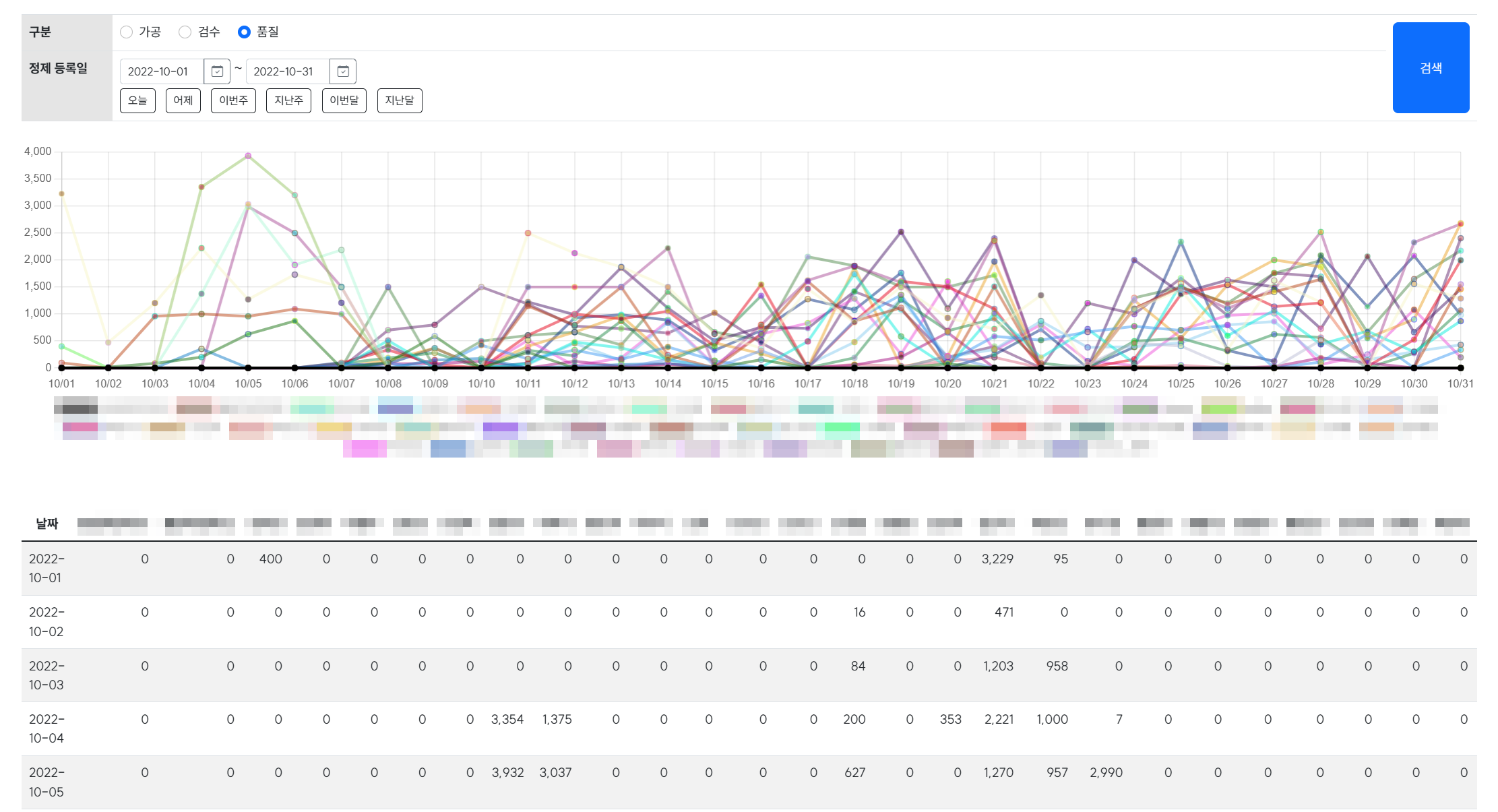Screen dimensions: 1498x812
Task: Edit the end date field 2022-10-31
Action: (x=287, y=71)
